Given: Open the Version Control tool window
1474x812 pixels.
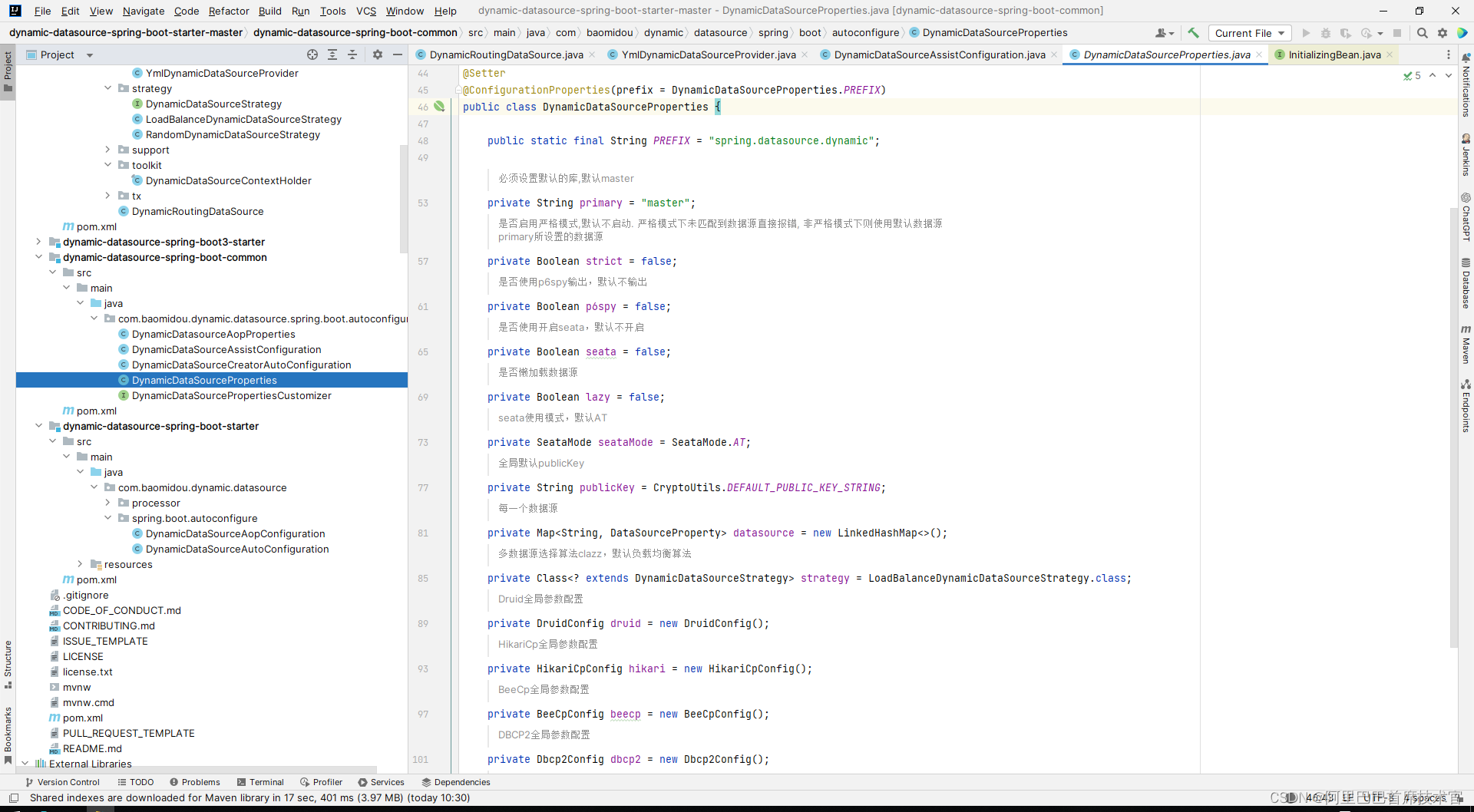Looking at the screenshot, I should click(62, 782).
